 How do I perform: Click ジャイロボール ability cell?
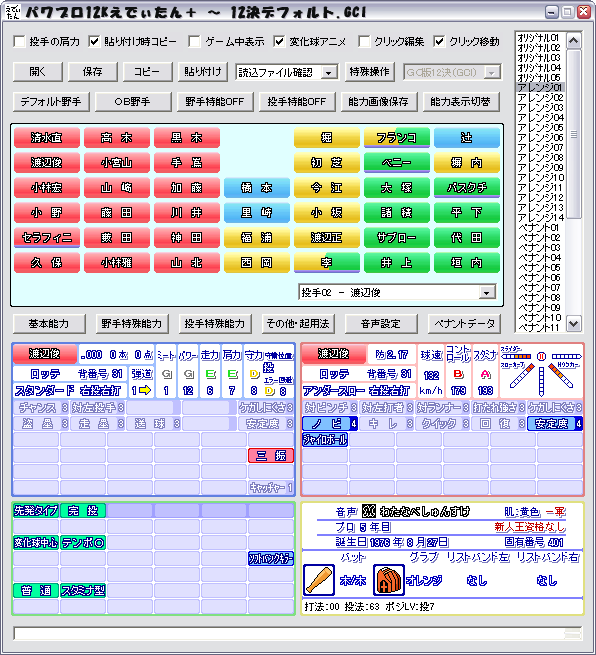point(325,439)
